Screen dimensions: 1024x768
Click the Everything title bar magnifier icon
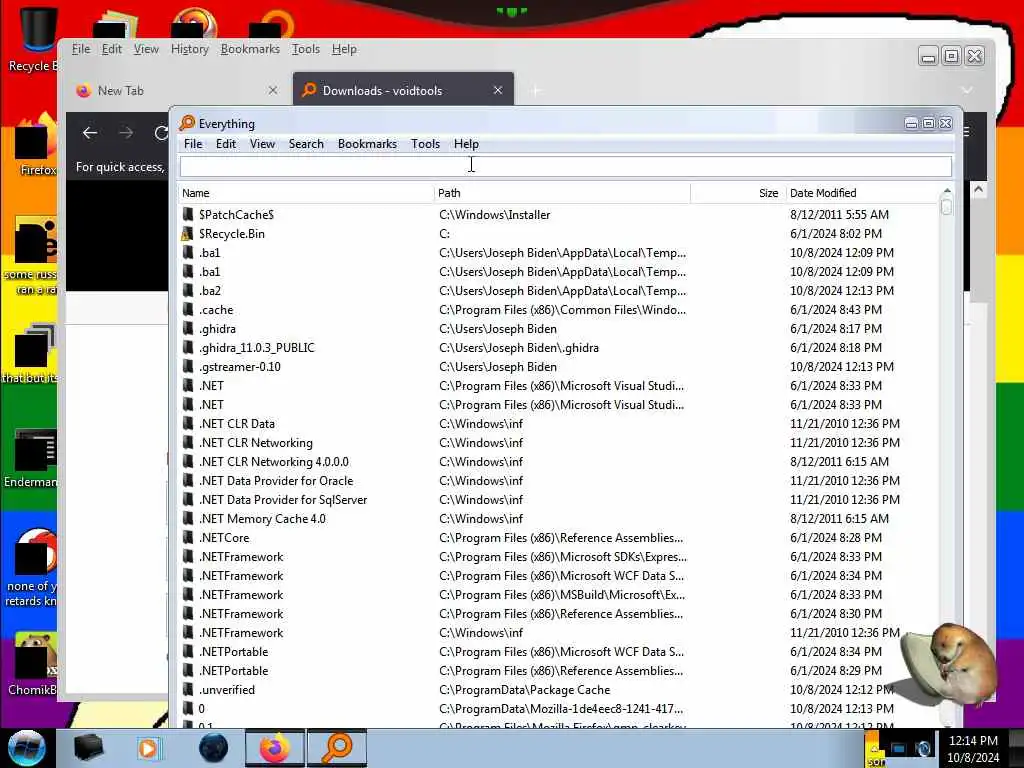(x=187, y=123)
